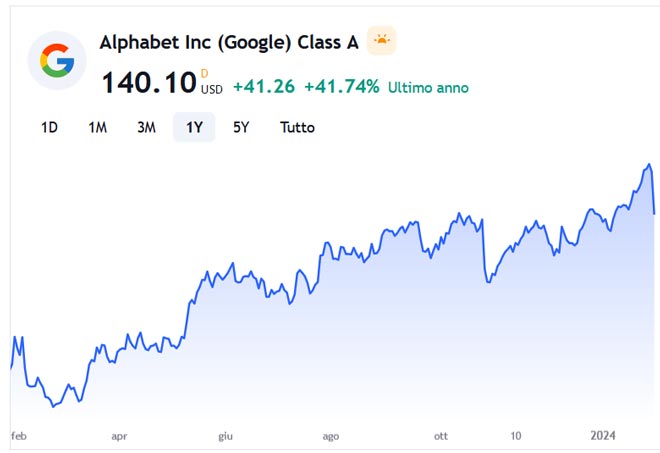This screenshot has width=660, height=453.
Task: Click the 2024 label on time axis
Action: pos(603,436)
